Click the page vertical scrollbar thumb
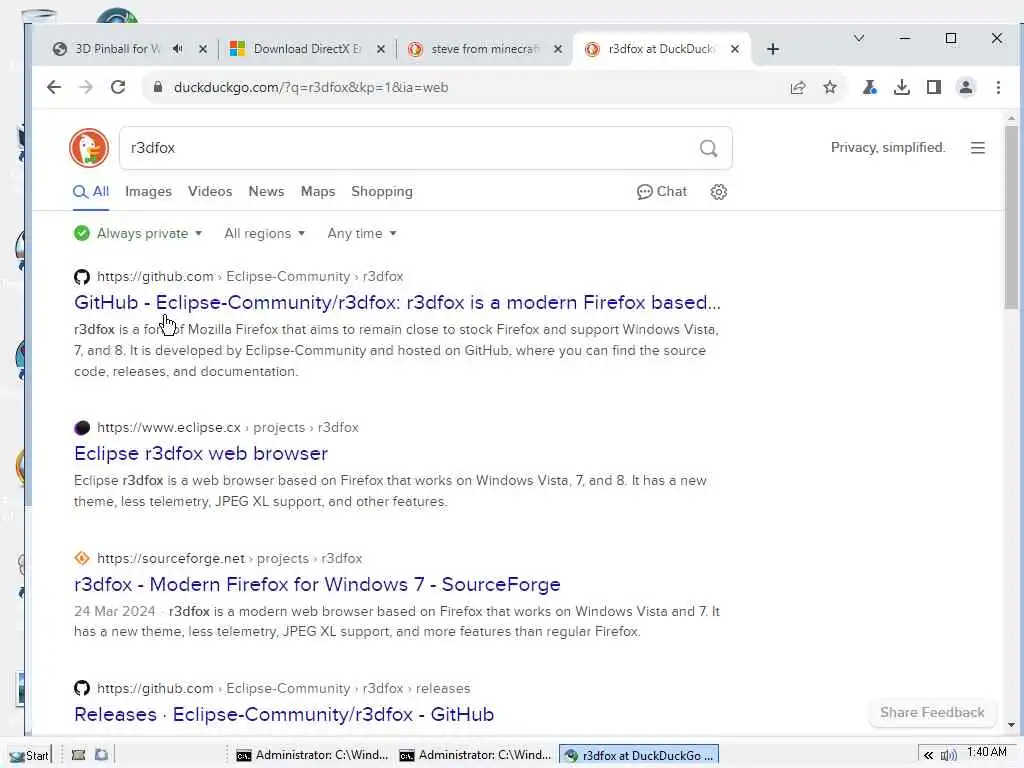Image resolution: width=1024 pixels, height=768 pixels. [x=1011, y=217]
